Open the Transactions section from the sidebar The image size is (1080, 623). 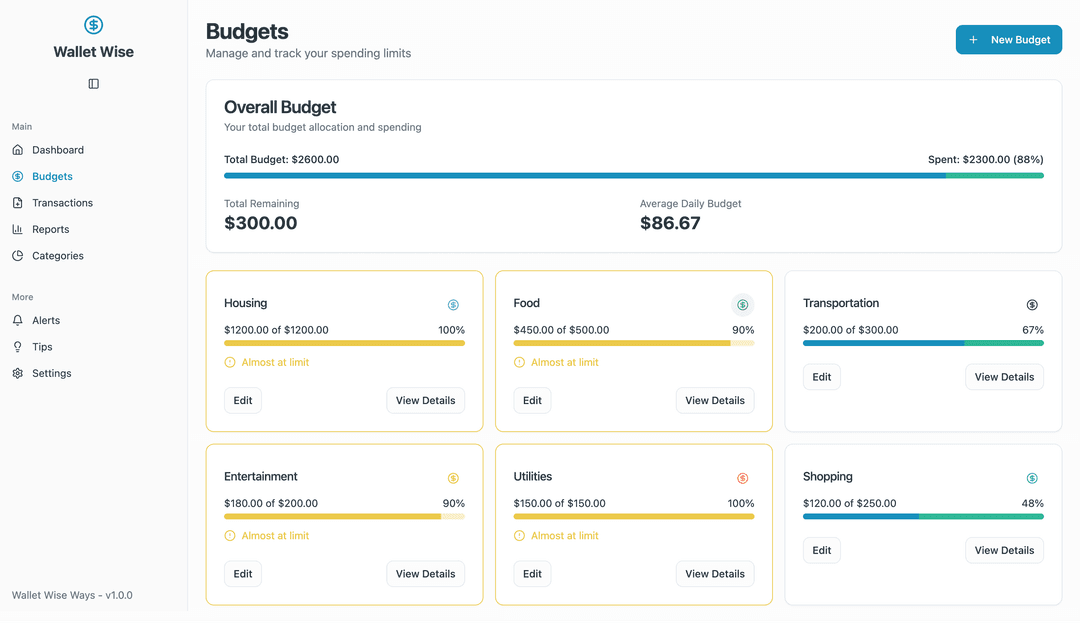(63, 202)
